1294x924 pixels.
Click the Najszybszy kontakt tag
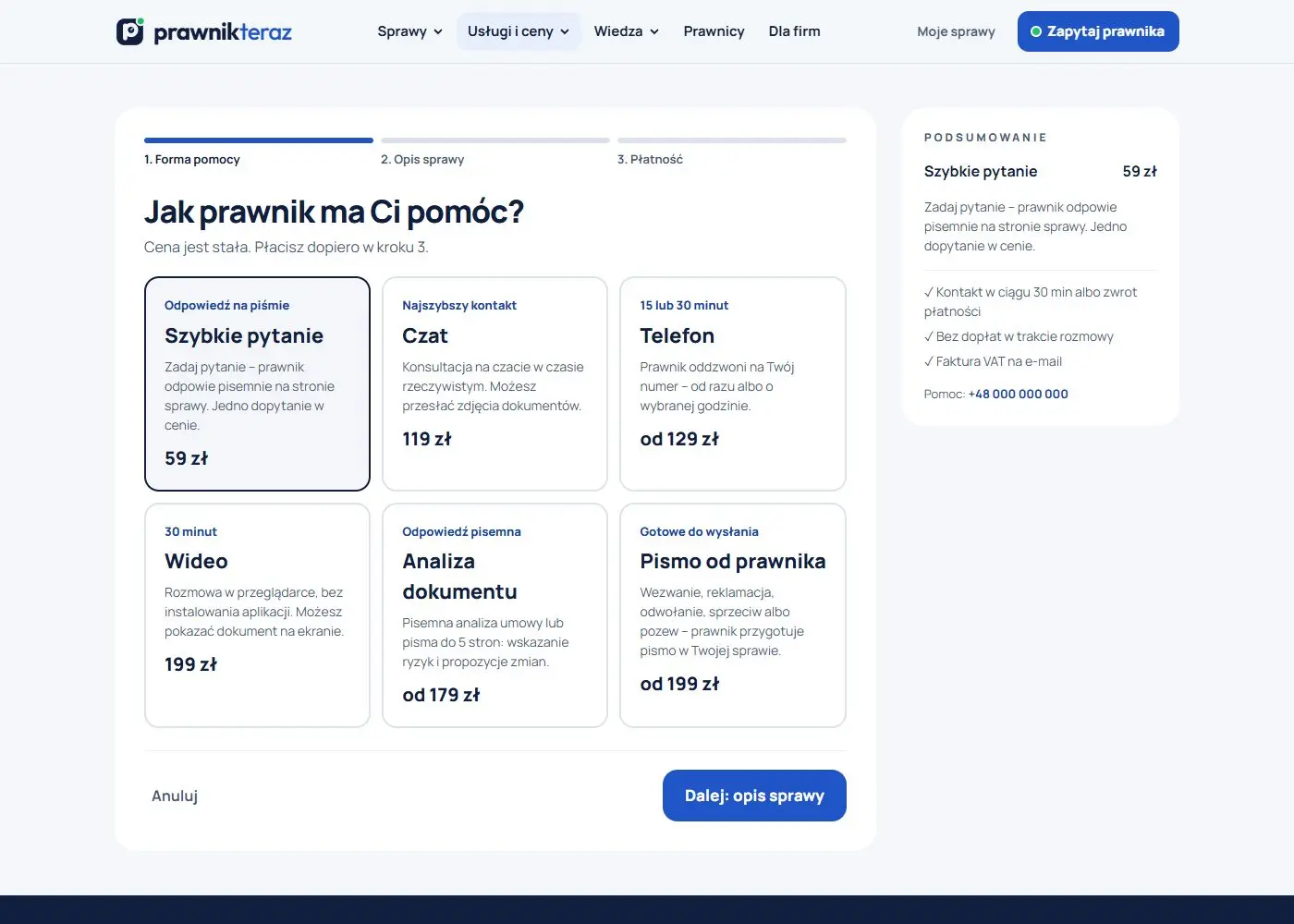(x=459, y=305)
